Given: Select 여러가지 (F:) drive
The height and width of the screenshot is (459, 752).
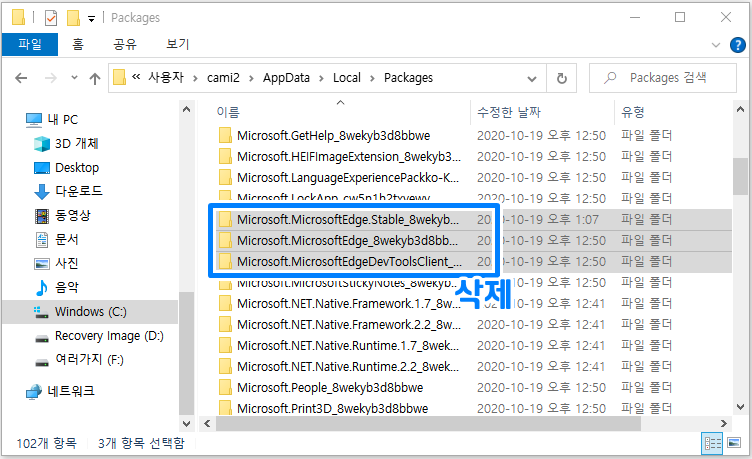Looking at the screenshot, I should (x=79, y=360).
